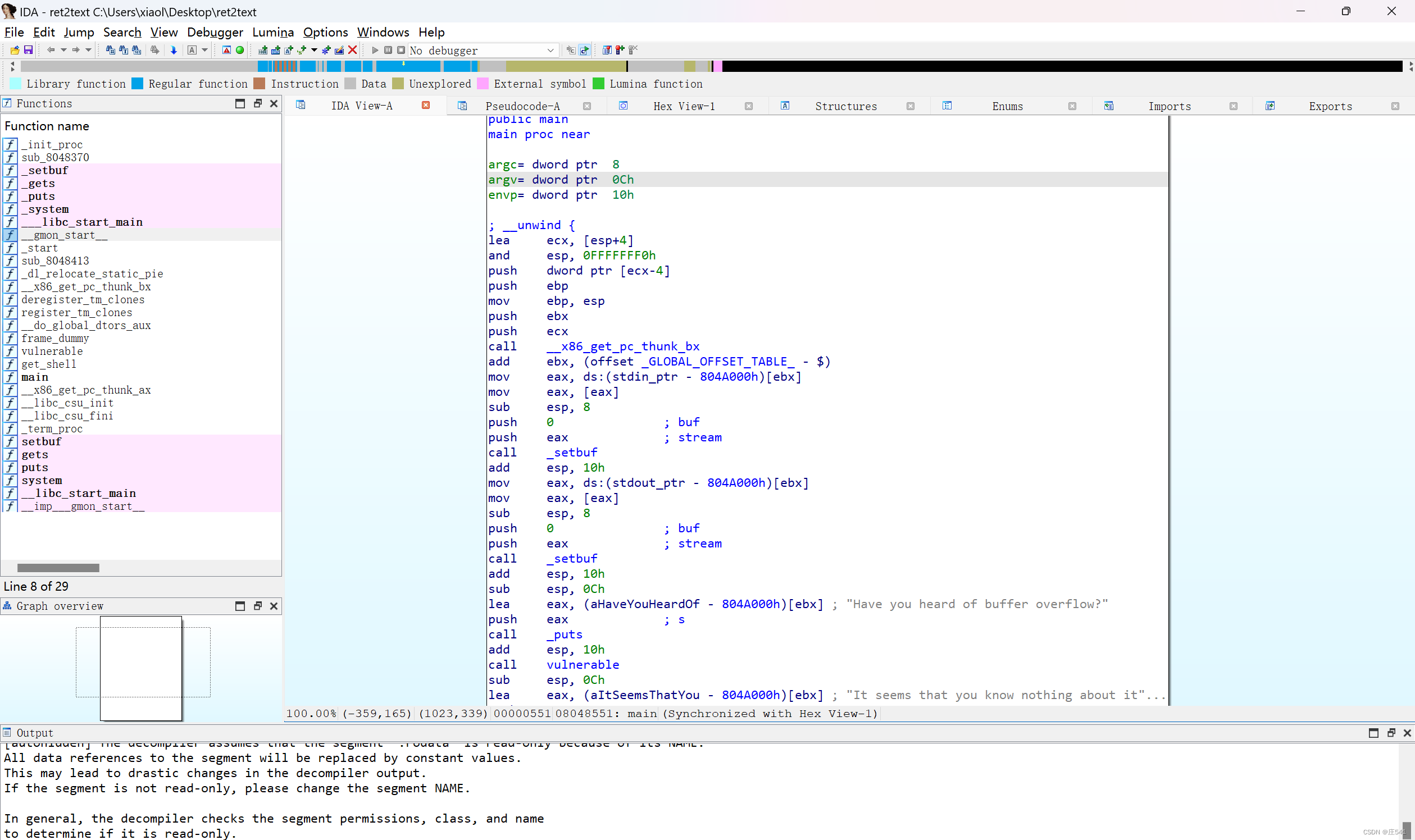This screenshot has width=1415, height=840.
Task: Open the Lumina menu
Action: 273,32
